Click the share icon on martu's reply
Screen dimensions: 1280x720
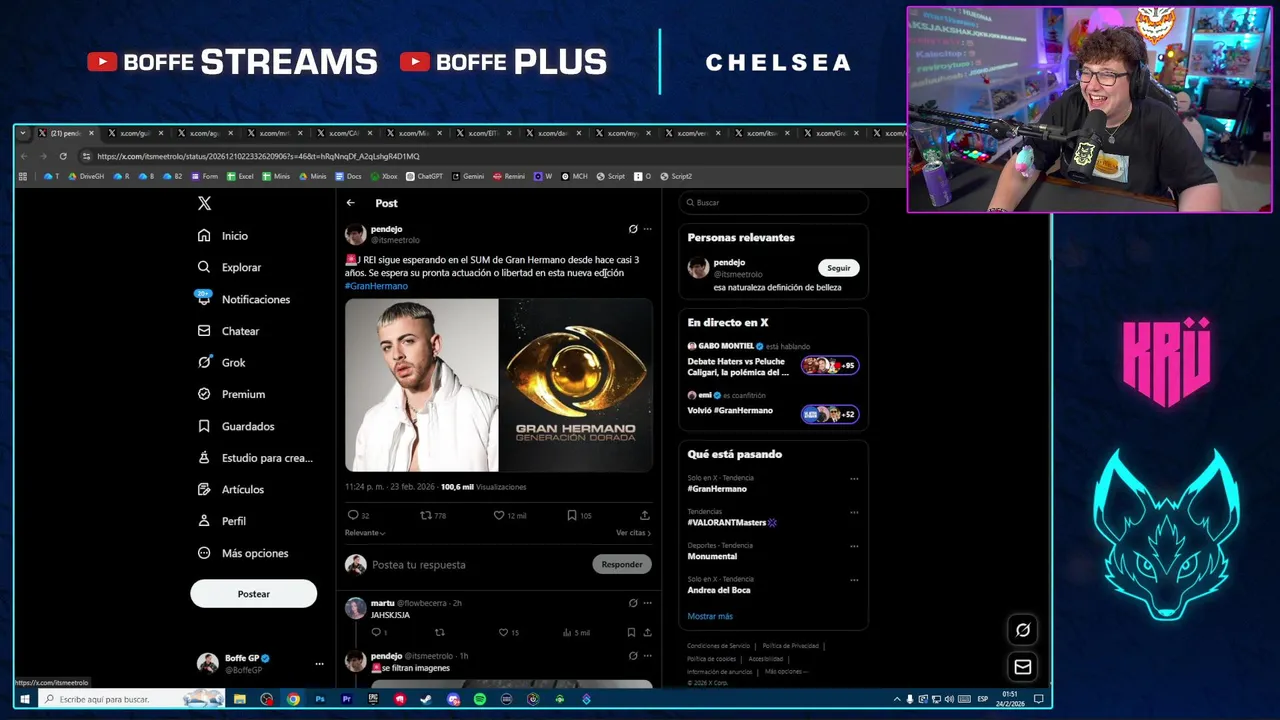tap(647, 632)
